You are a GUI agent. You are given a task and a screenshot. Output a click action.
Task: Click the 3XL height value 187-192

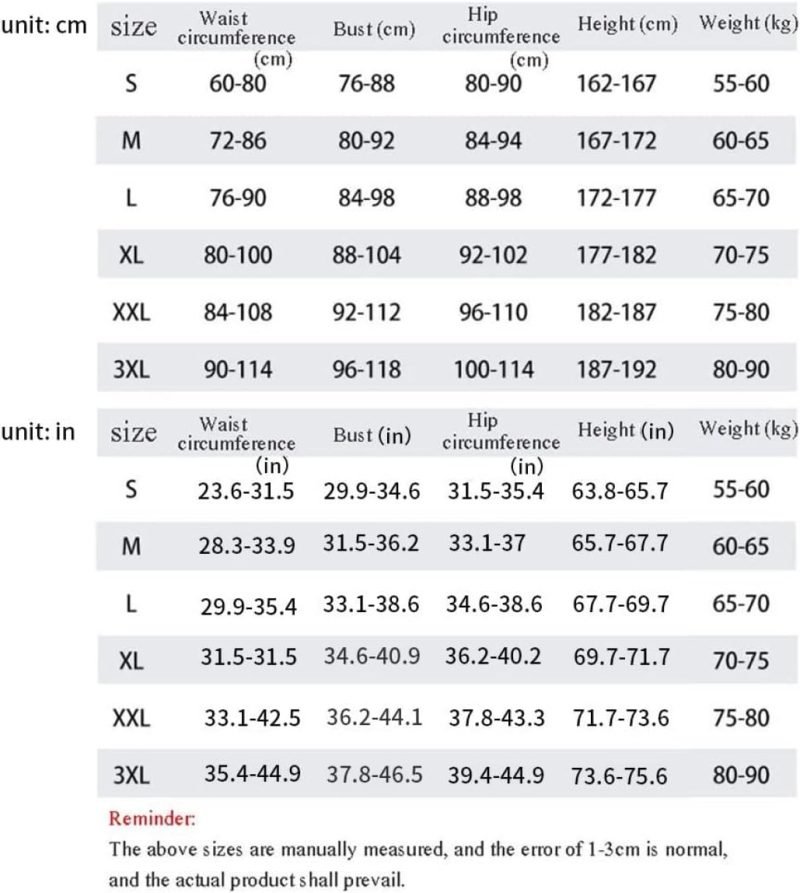coord(622,370)
